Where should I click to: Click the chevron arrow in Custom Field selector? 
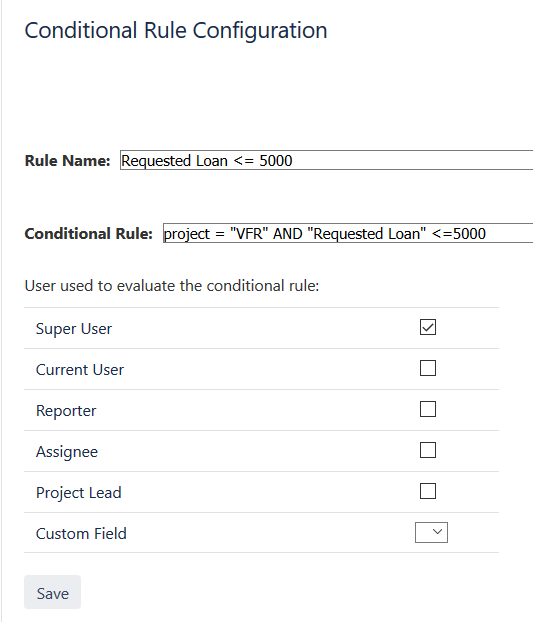click(437, 532)
